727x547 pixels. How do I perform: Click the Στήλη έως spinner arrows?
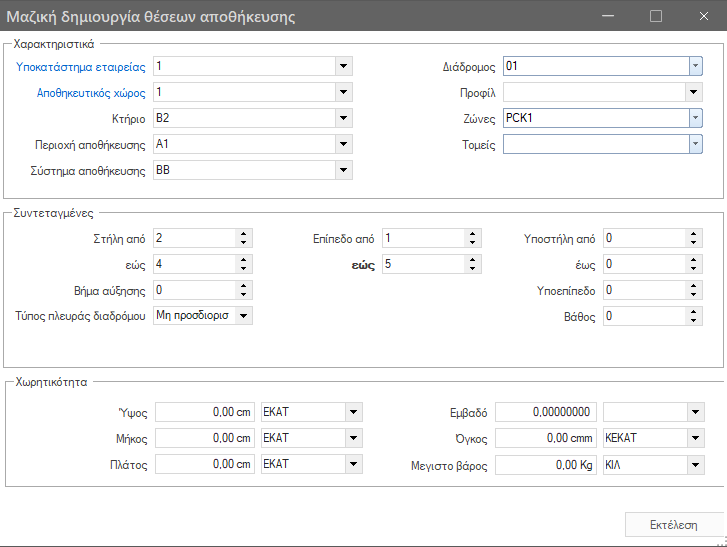coord(243,264)
